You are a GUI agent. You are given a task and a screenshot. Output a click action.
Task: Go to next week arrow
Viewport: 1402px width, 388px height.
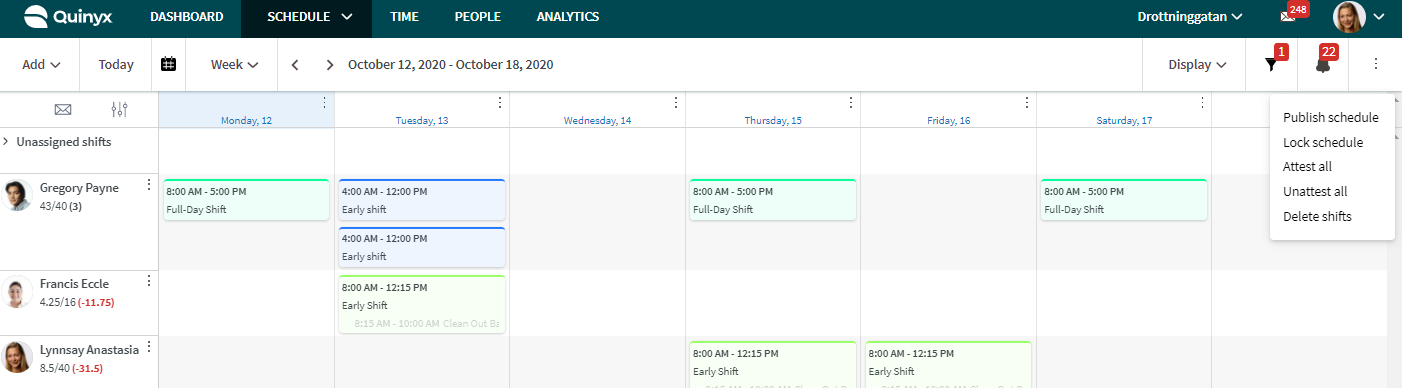[x=330, y=65]
